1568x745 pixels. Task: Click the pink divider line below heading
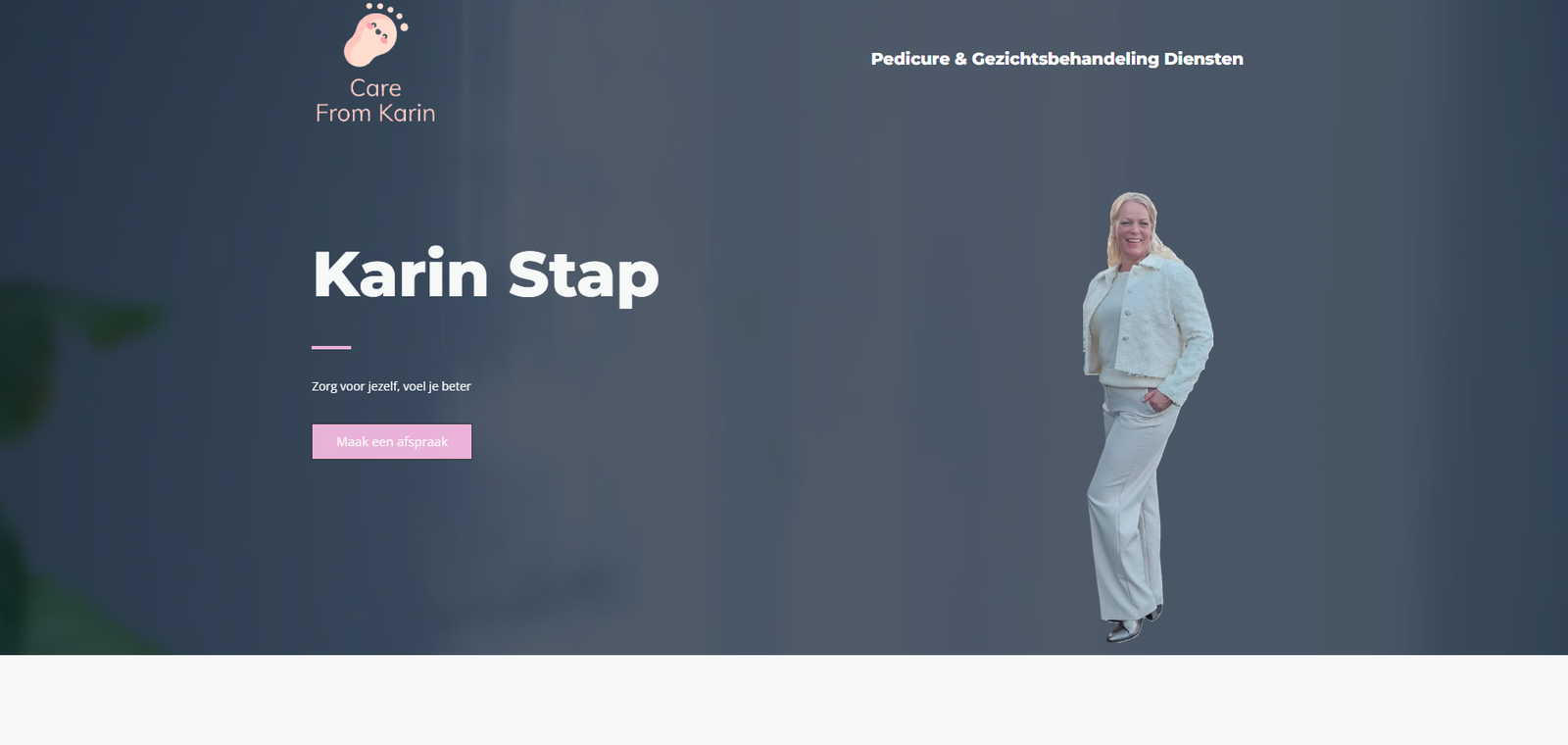click(x=331, y=347)
